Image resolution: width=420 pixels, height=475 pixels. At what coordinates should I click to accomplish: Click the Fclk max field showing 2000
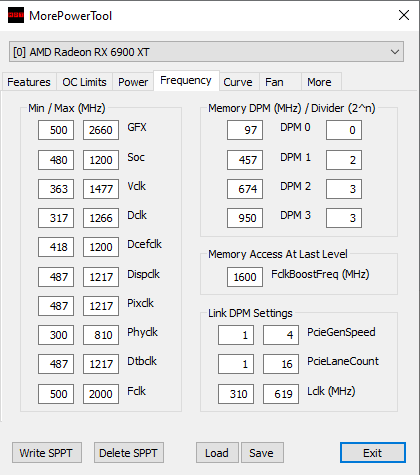[101, 394]
